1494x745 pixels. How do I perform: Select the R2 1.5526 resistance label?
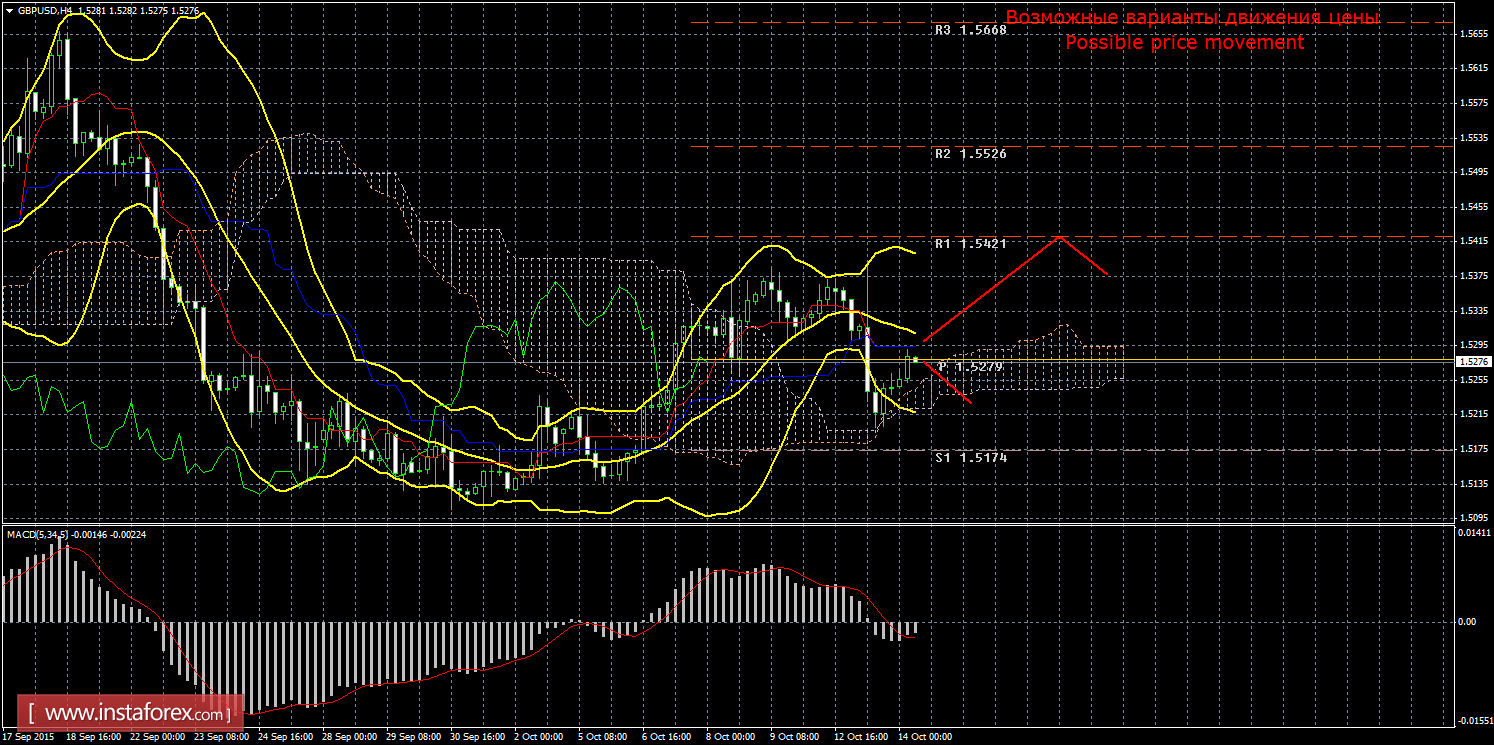970,154
